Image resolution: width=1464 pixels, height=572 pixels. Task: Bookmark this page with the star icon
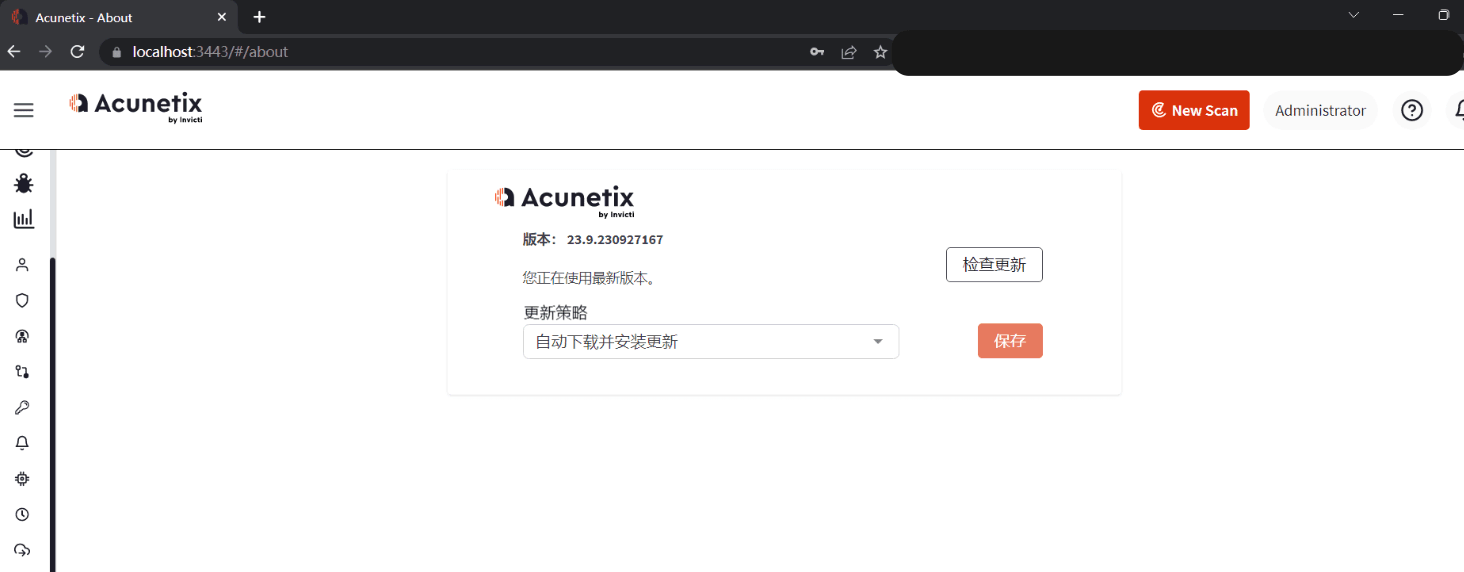coord(880,52)
